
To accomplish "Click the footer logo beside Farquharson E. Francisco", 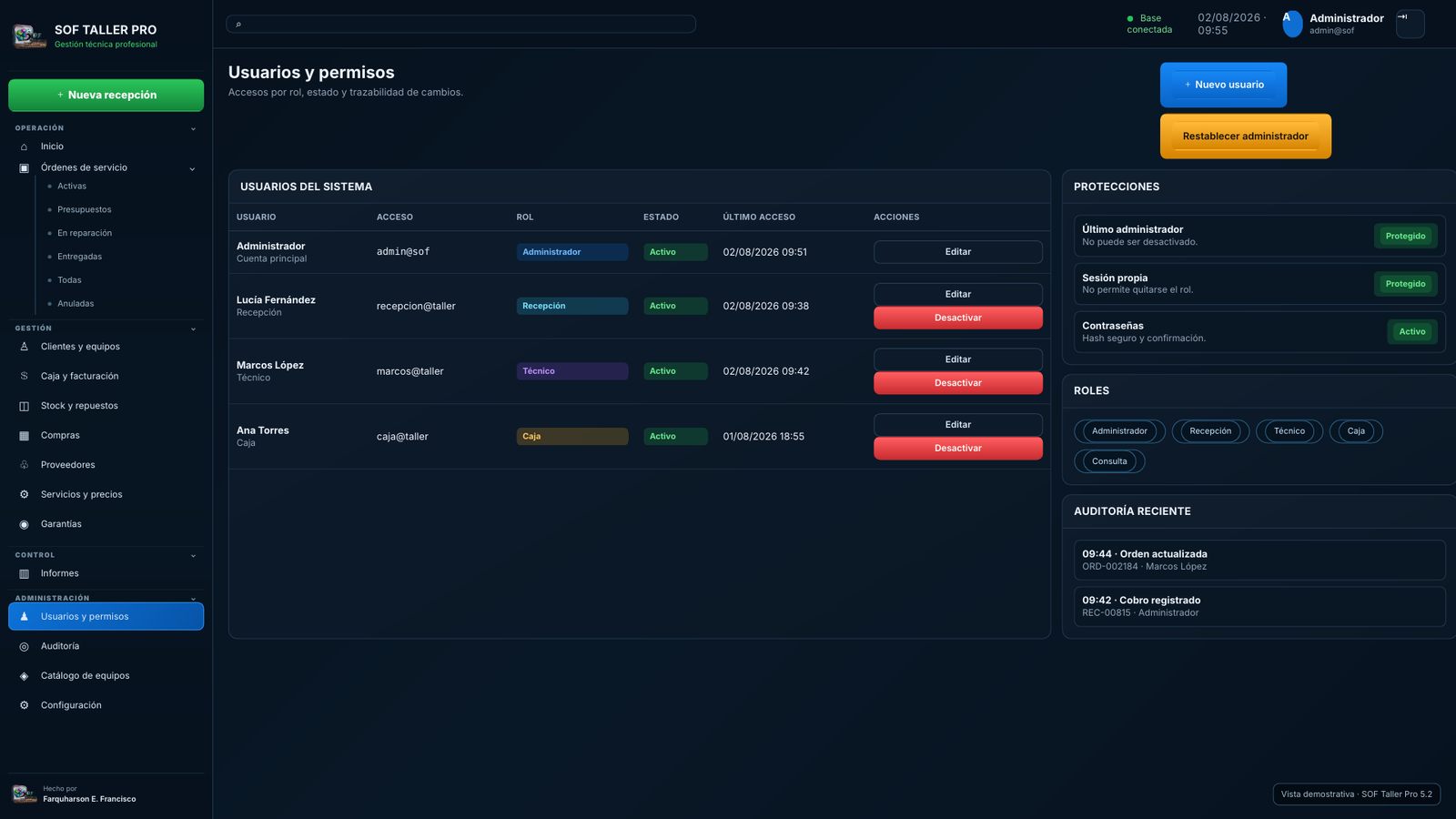I will pyautogui.click(x=25, y=794).
